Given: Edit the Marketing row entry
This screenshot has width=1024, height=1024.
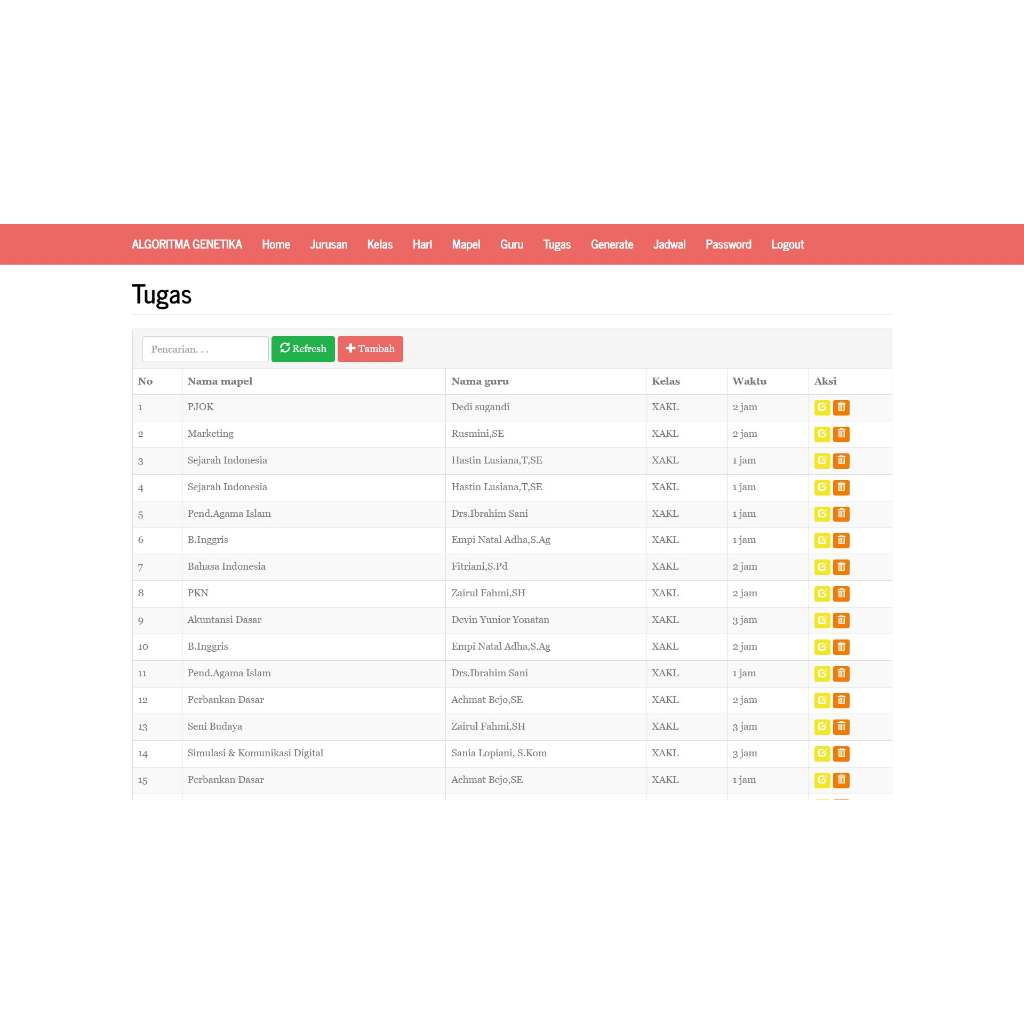Looking at the screenshot, I should coord(822,434).
